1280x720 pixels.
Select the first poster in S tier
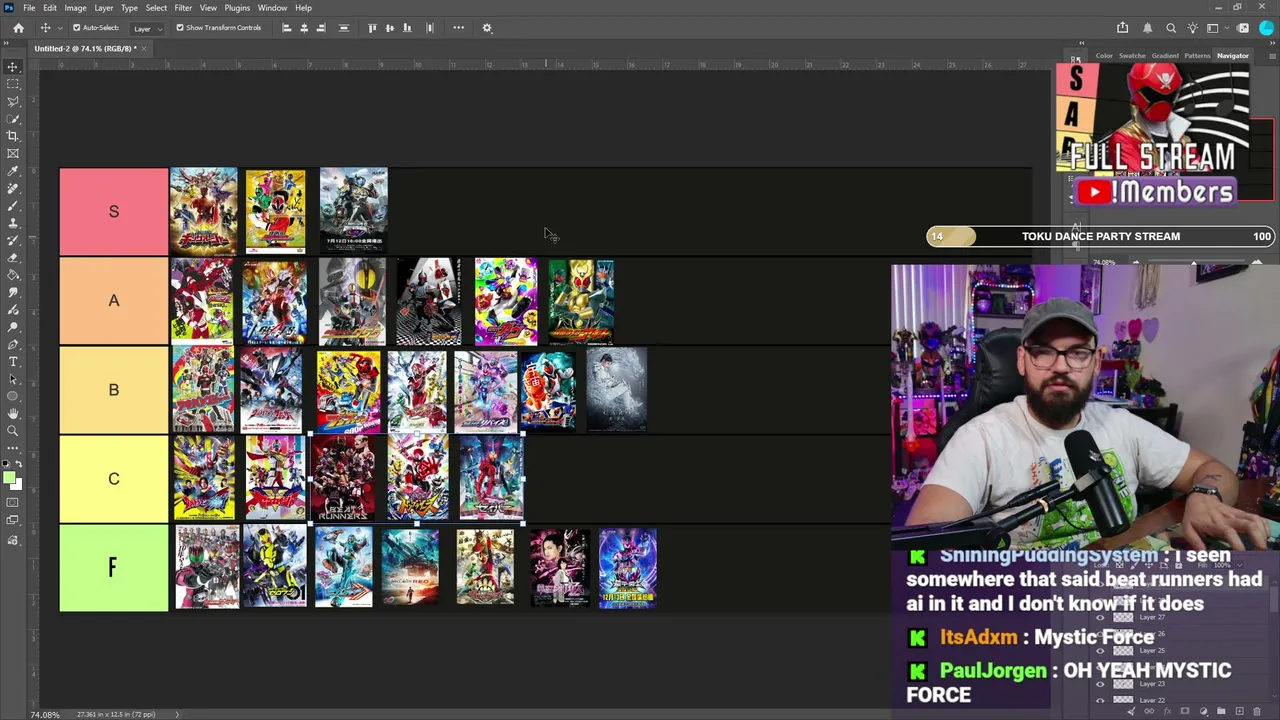204,210
